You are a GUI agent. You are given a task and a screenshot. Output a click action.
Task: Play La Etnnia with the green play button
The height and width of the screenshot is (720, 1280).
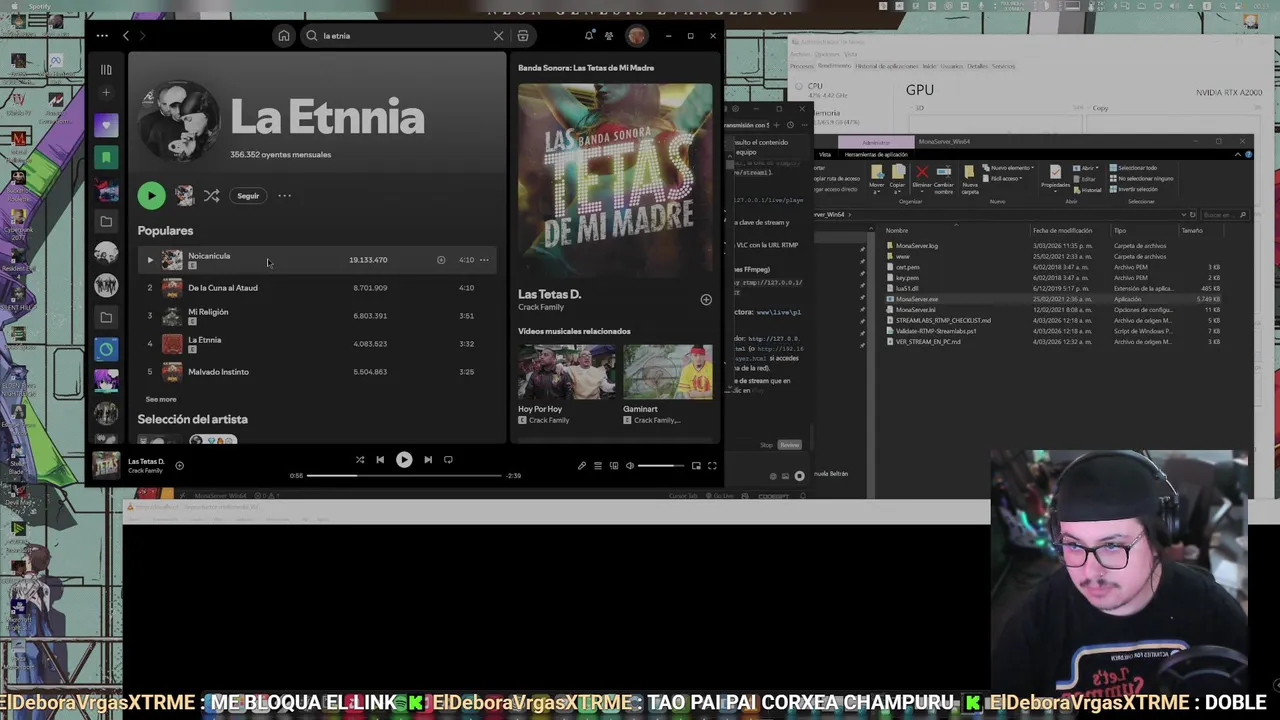click(151, 196)
